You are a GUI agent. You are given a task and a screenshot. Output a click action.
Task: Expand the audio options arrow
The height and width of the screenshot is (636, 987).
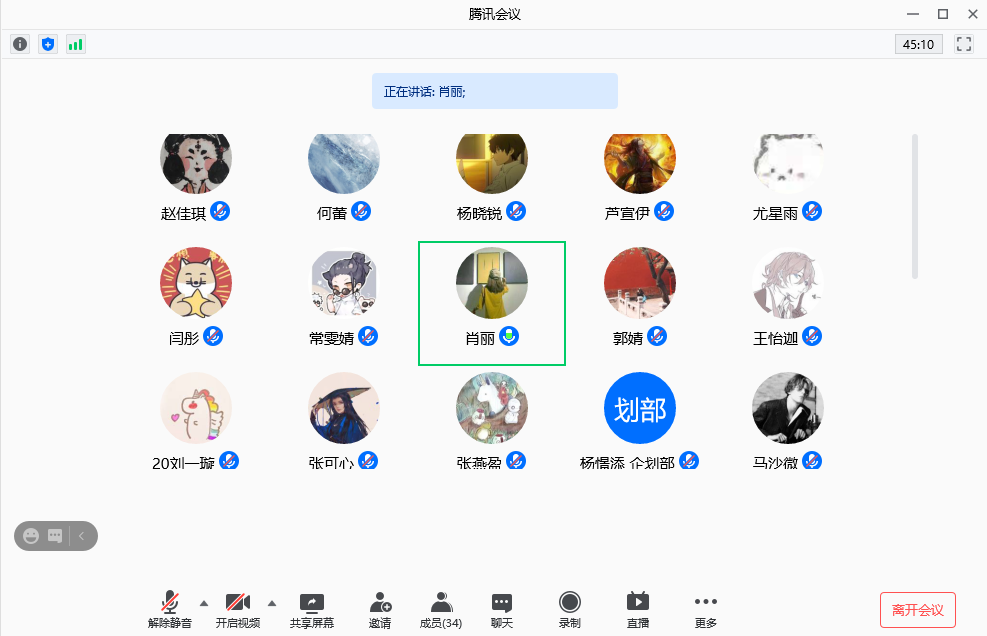[x=204, y=603]
